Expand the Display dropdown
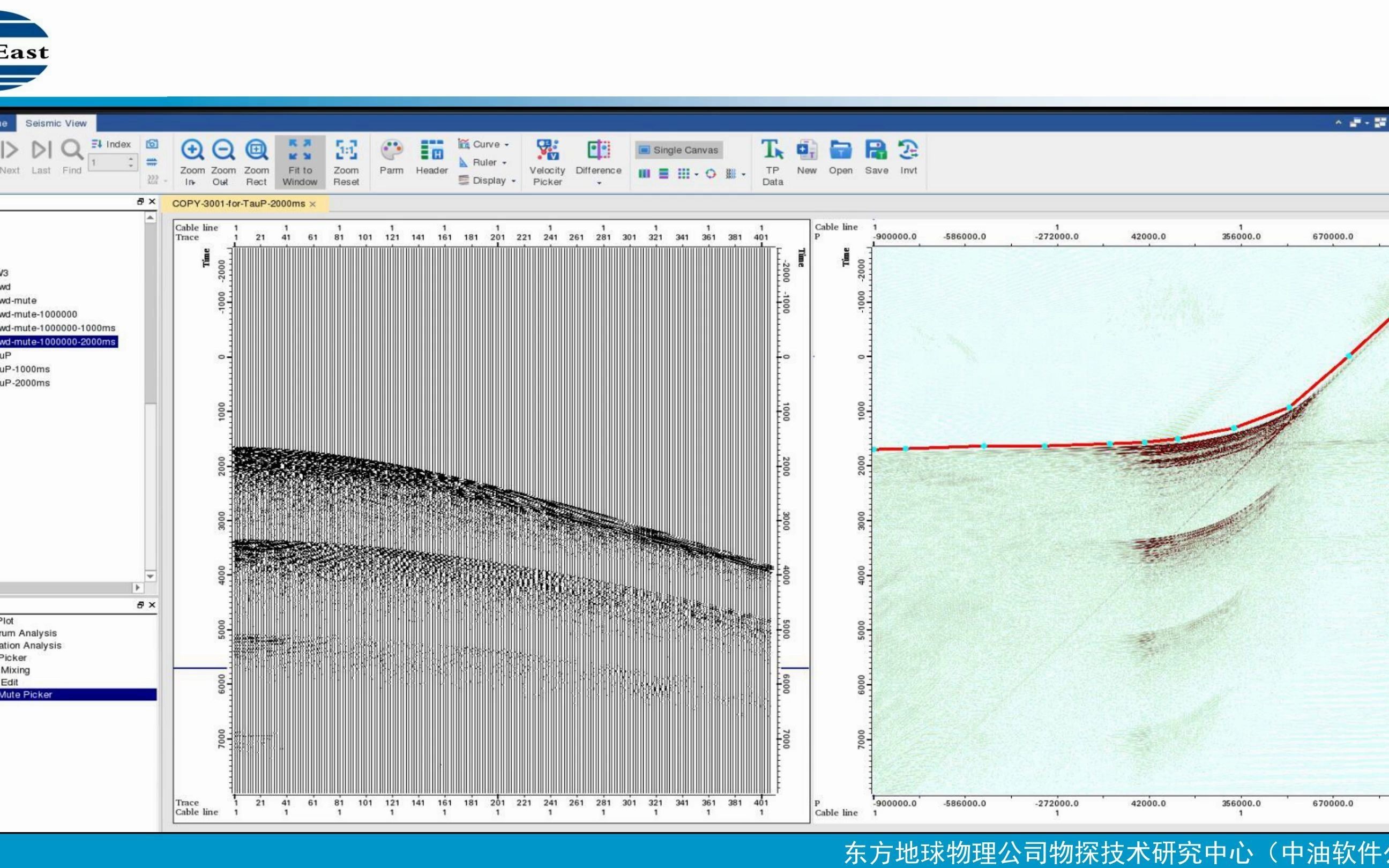Image resolution: width=1389 pixels, height=868 pixels. pos(513,181)
